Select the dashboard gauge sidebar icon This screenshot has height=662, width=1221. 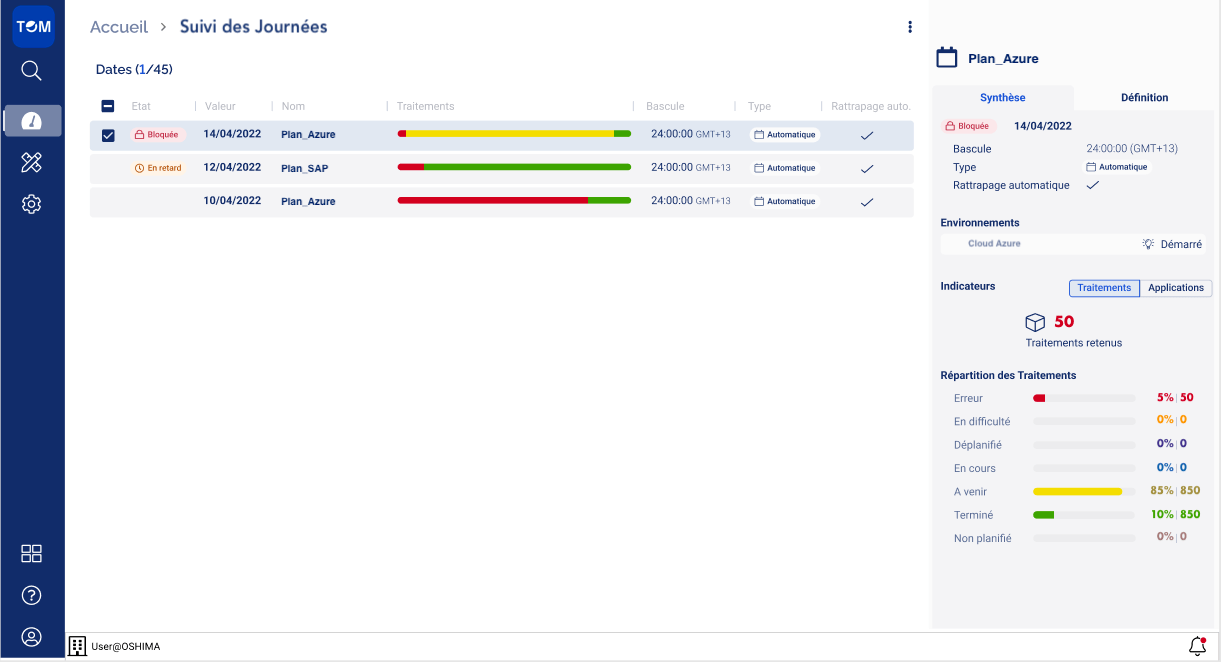coord(32,120)
